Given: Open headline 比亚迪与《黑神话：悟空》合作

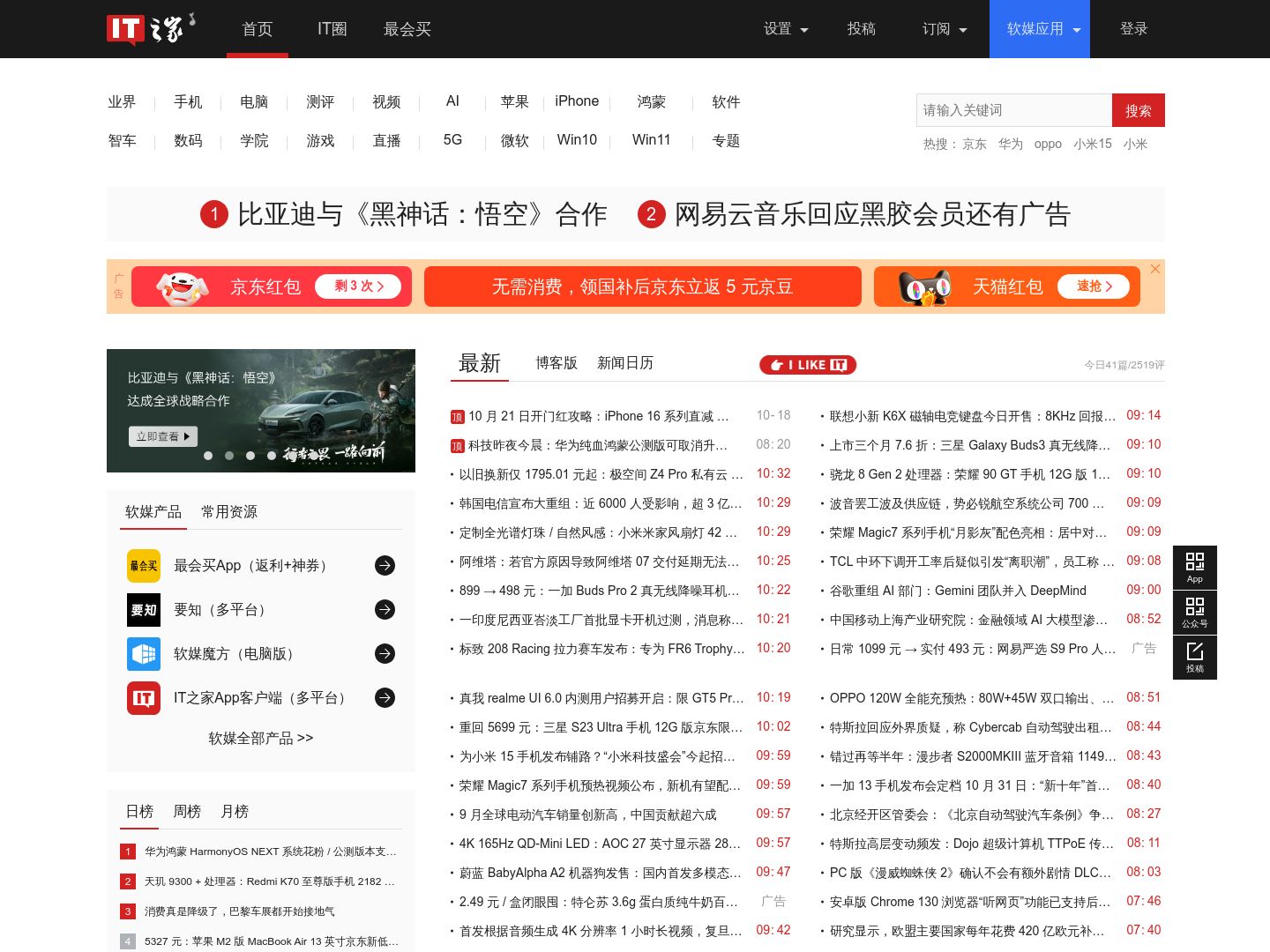Looking at the screenshot, I should click(422, 214).
